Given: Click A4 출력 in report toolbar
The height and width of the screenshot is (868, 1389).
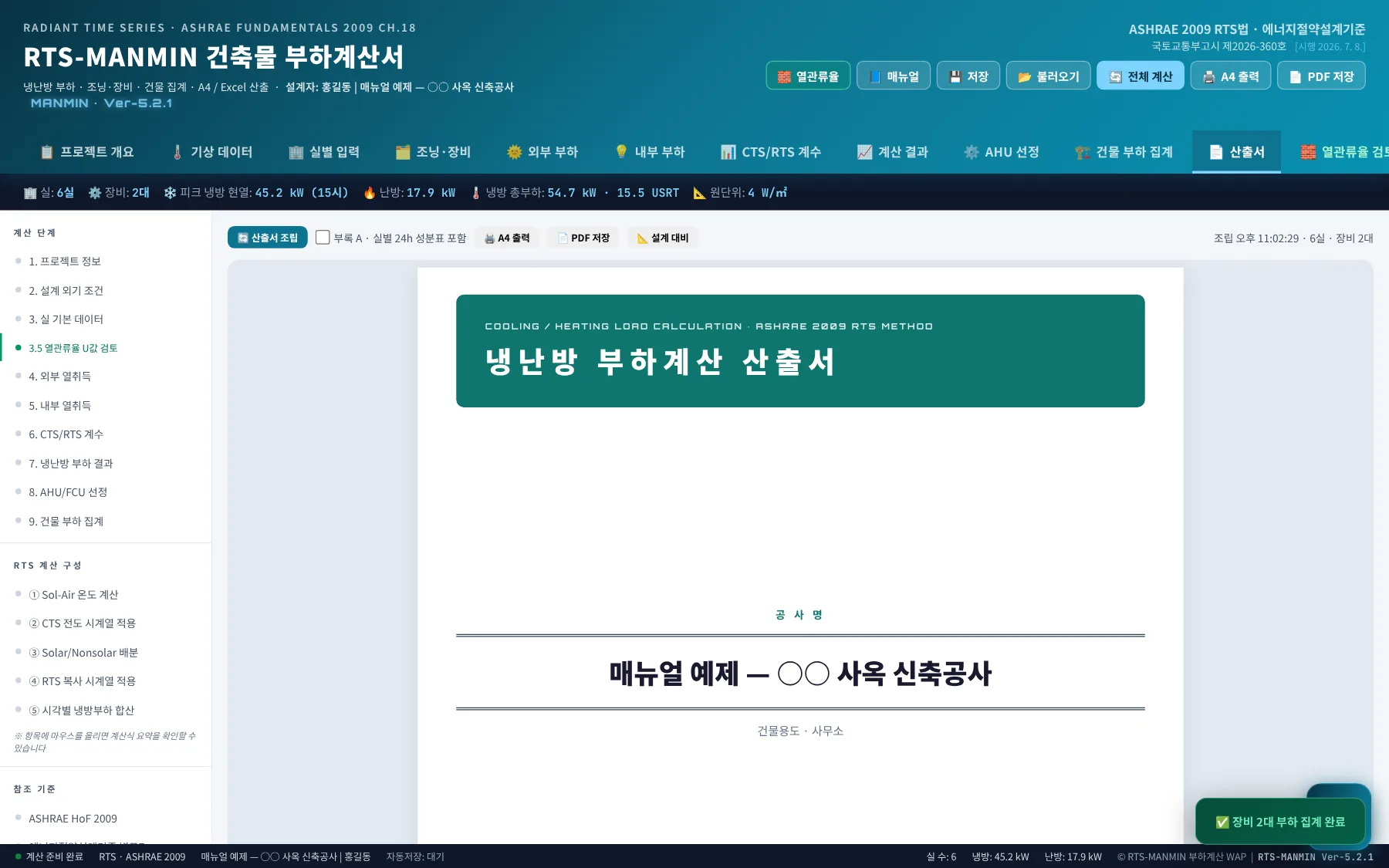Looking at the screenshot, I should [x=506, y=238].
